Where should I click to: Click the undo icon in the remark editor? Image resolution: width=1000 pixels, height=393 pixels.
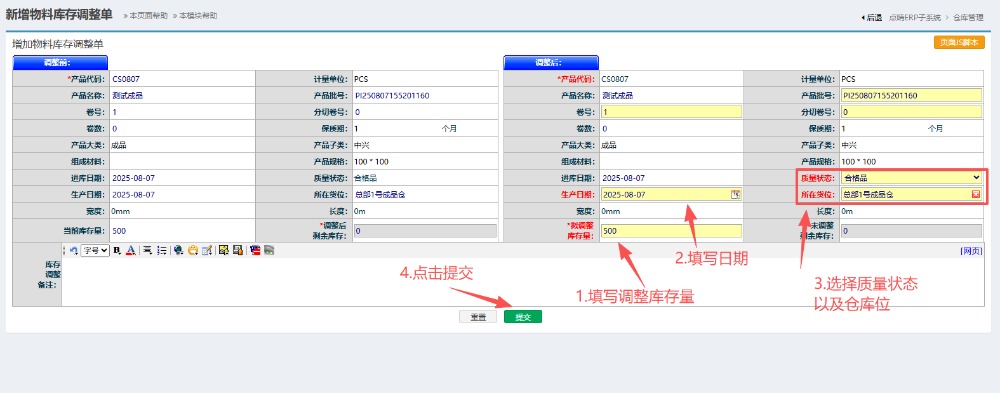coord(73,251)
